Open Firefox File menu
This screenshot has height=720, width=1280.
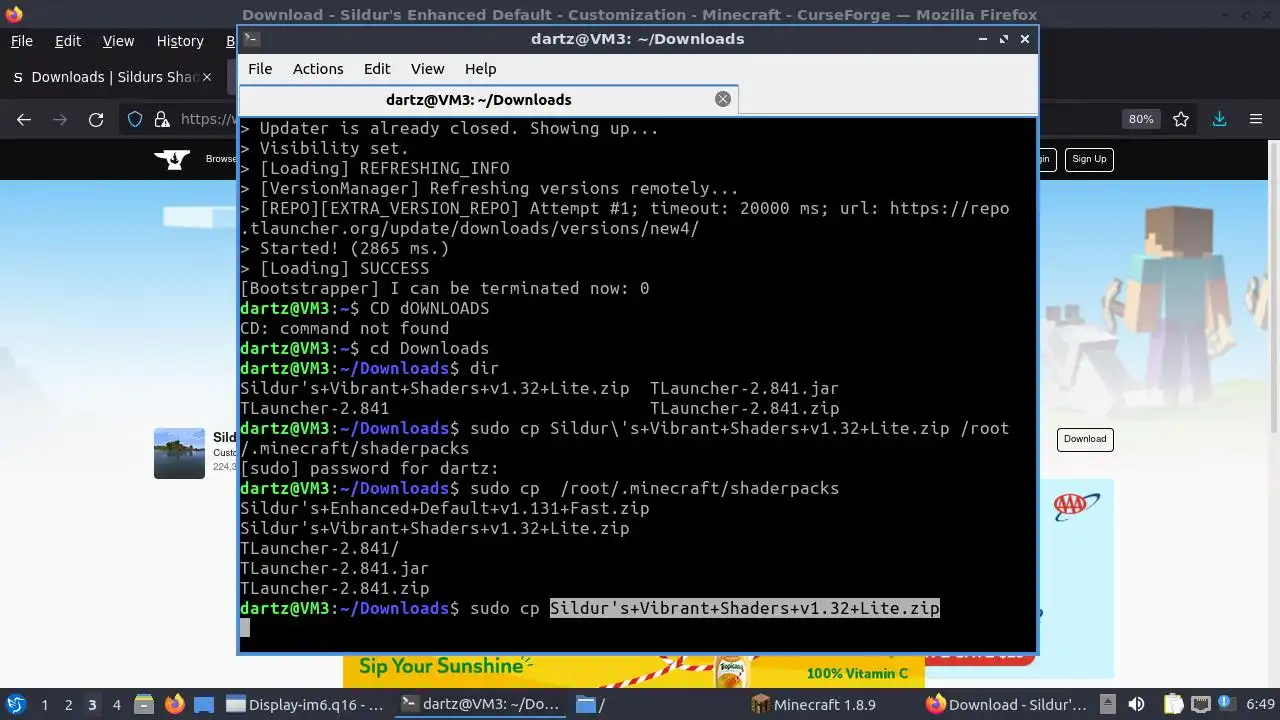(21, 41)
